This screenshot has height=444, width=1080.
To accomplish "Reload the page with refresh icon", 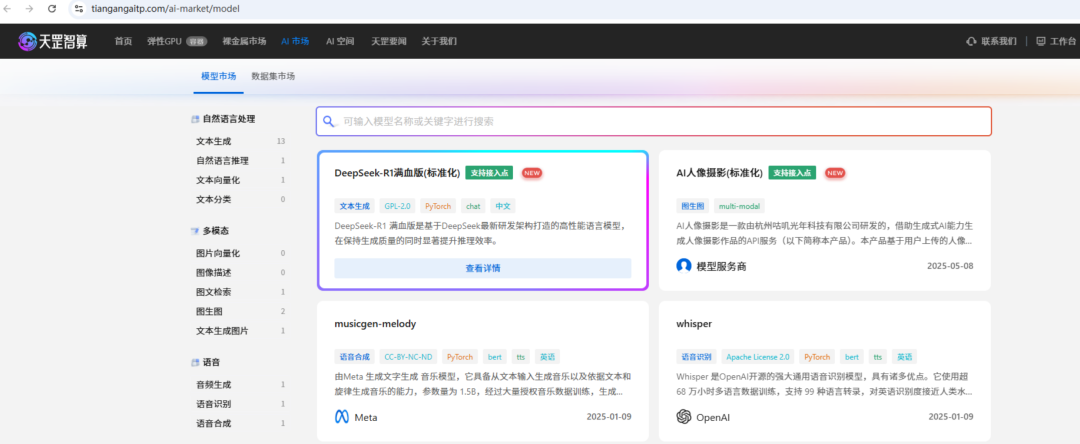I will click(52, 8).
